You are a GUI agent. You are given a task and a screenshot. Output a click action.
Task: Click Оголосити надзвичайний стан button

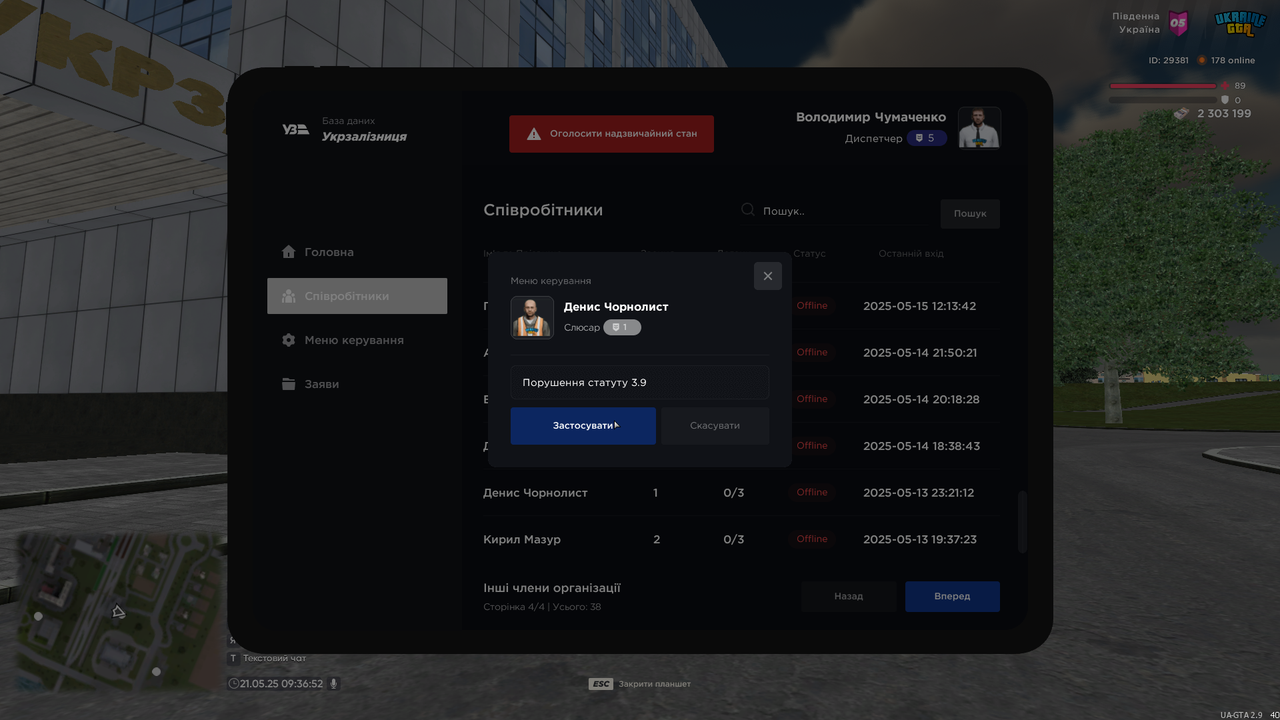pyautogui.click(x=612, y=133)
